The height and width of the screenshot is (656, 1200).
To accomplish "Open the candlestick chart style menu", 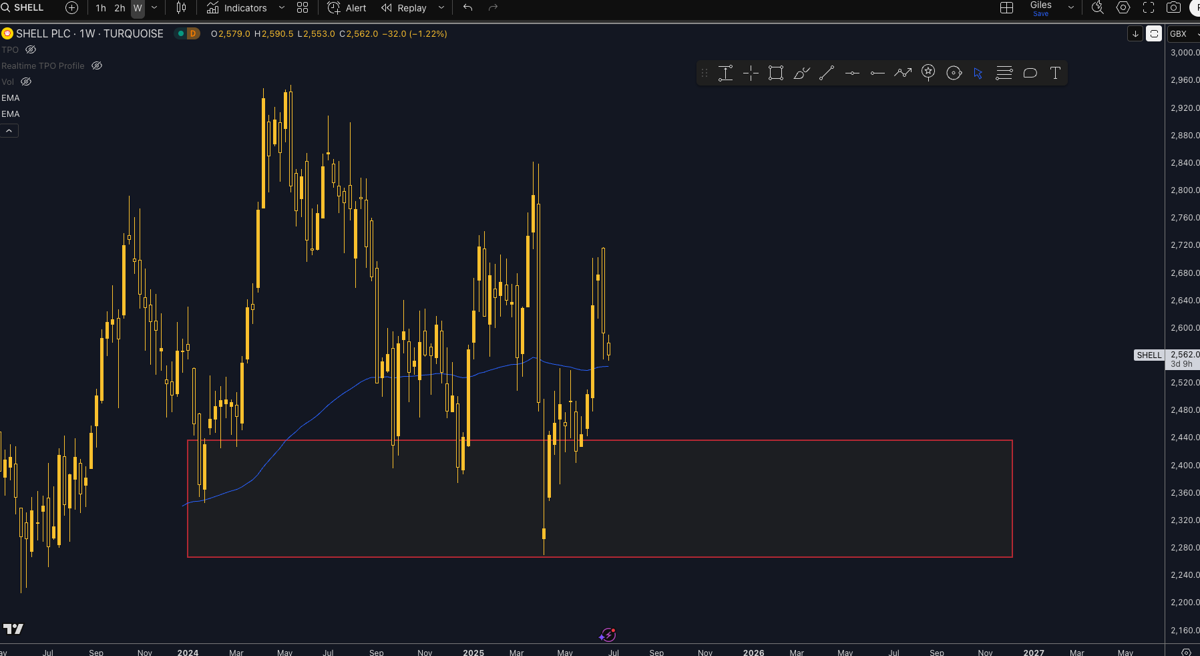I will click(181, 8).
